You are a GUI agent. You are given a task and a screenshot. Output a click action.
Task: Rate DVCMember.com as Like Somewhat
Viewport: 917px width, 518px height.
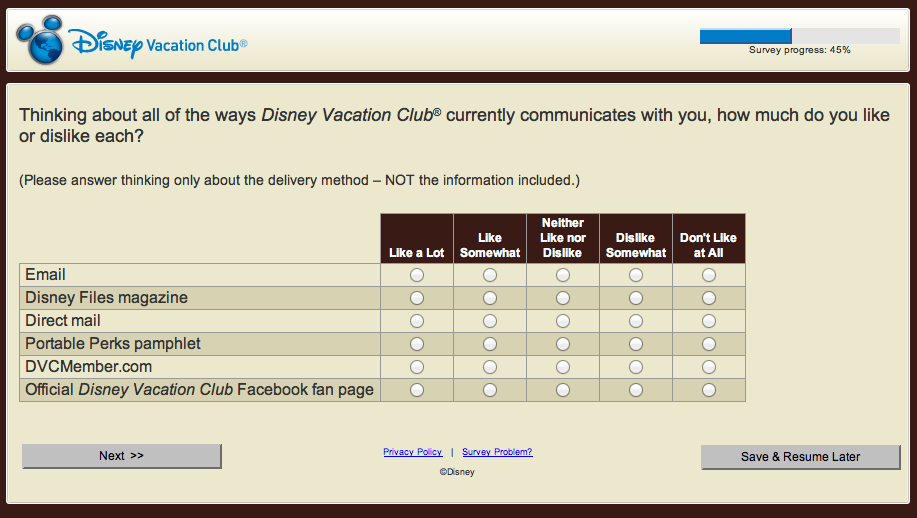coord(490,367)
